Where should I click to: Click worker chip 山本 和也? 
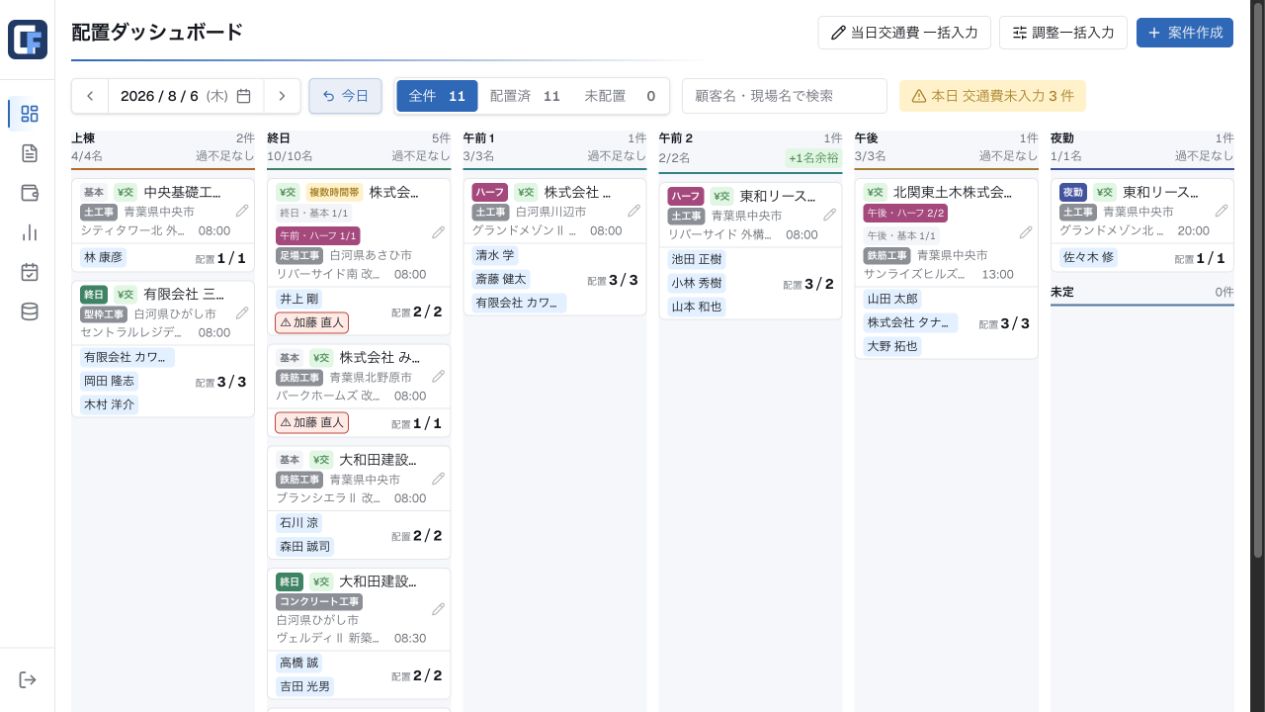[696, 307]
